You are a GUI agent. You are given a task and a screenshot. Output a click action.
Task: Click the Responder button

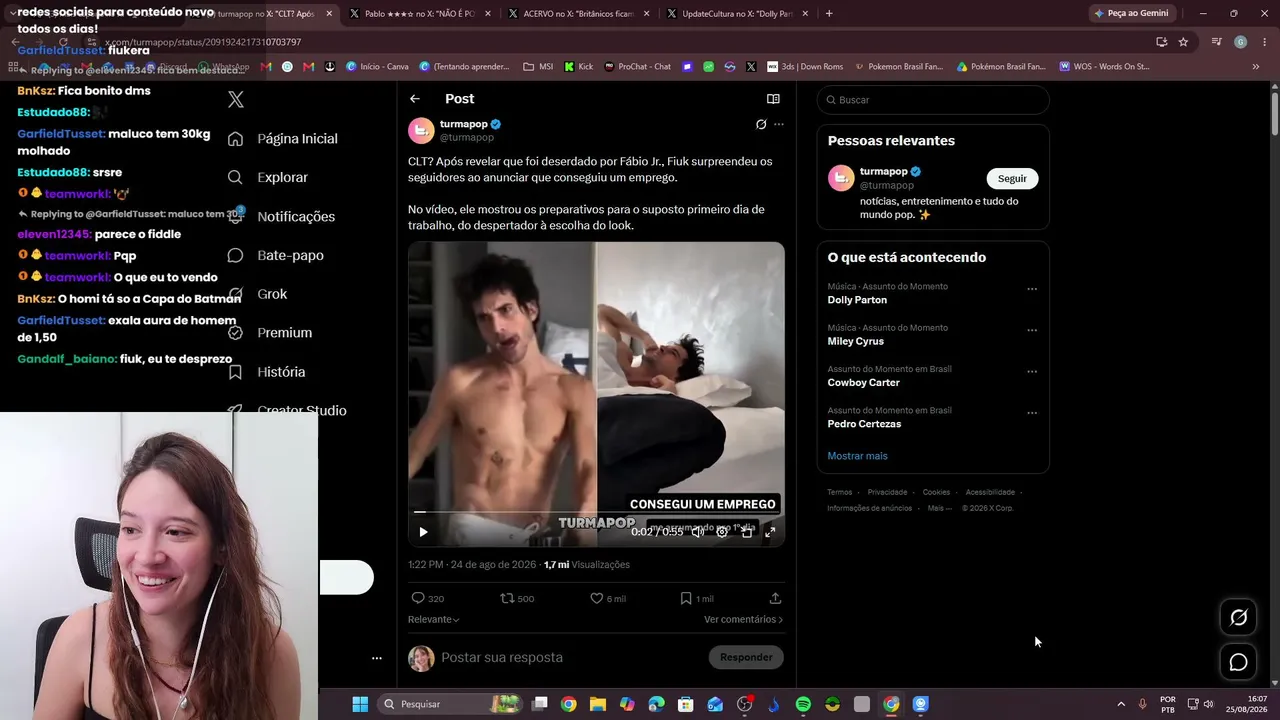click(746, 657)
